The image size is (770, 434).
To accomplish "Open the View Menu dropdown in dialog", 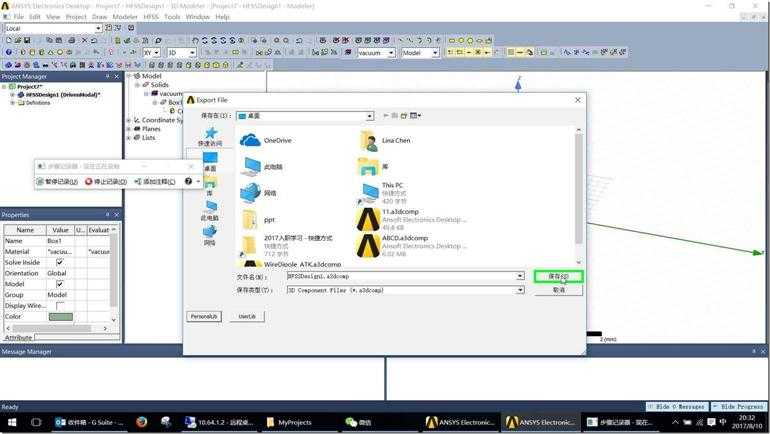I will (x=415, y=116).
